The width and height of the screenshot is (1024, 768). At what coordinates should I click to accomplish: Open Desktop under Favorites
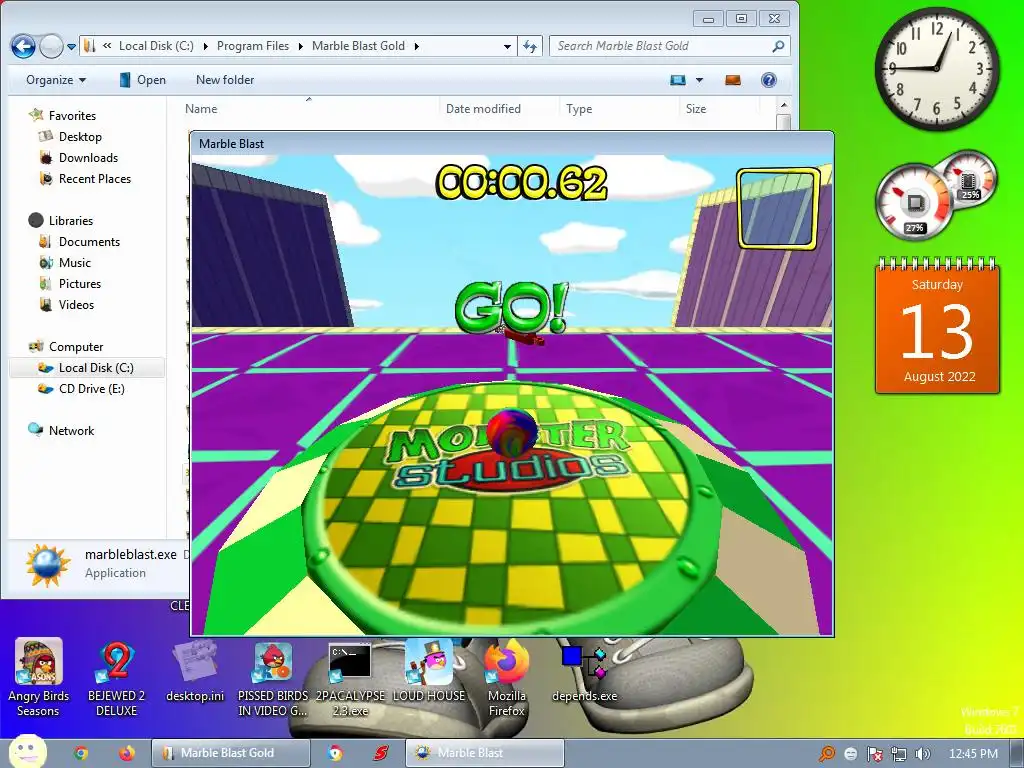point(71,136)
